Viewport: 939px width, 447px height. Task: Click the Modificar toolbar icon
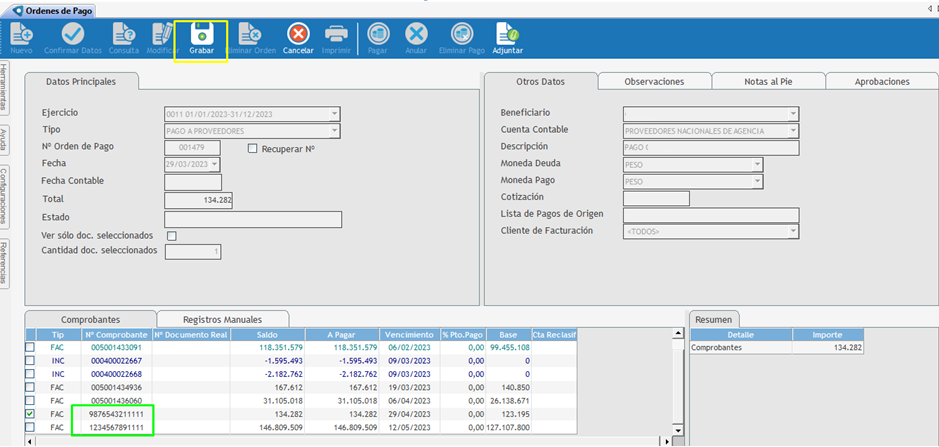162,33
